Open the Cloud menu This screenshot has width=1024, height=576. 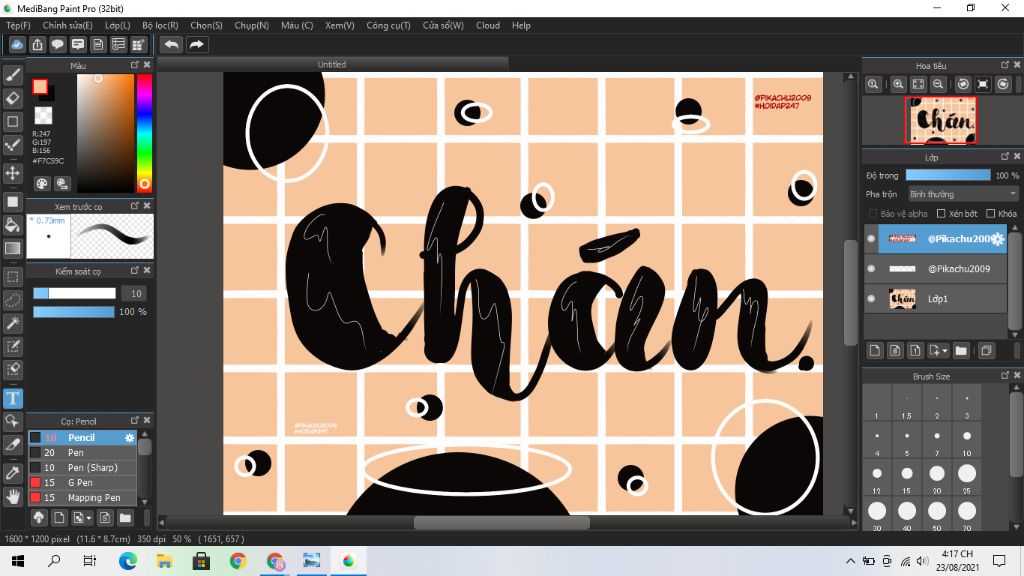coord(488,25)
